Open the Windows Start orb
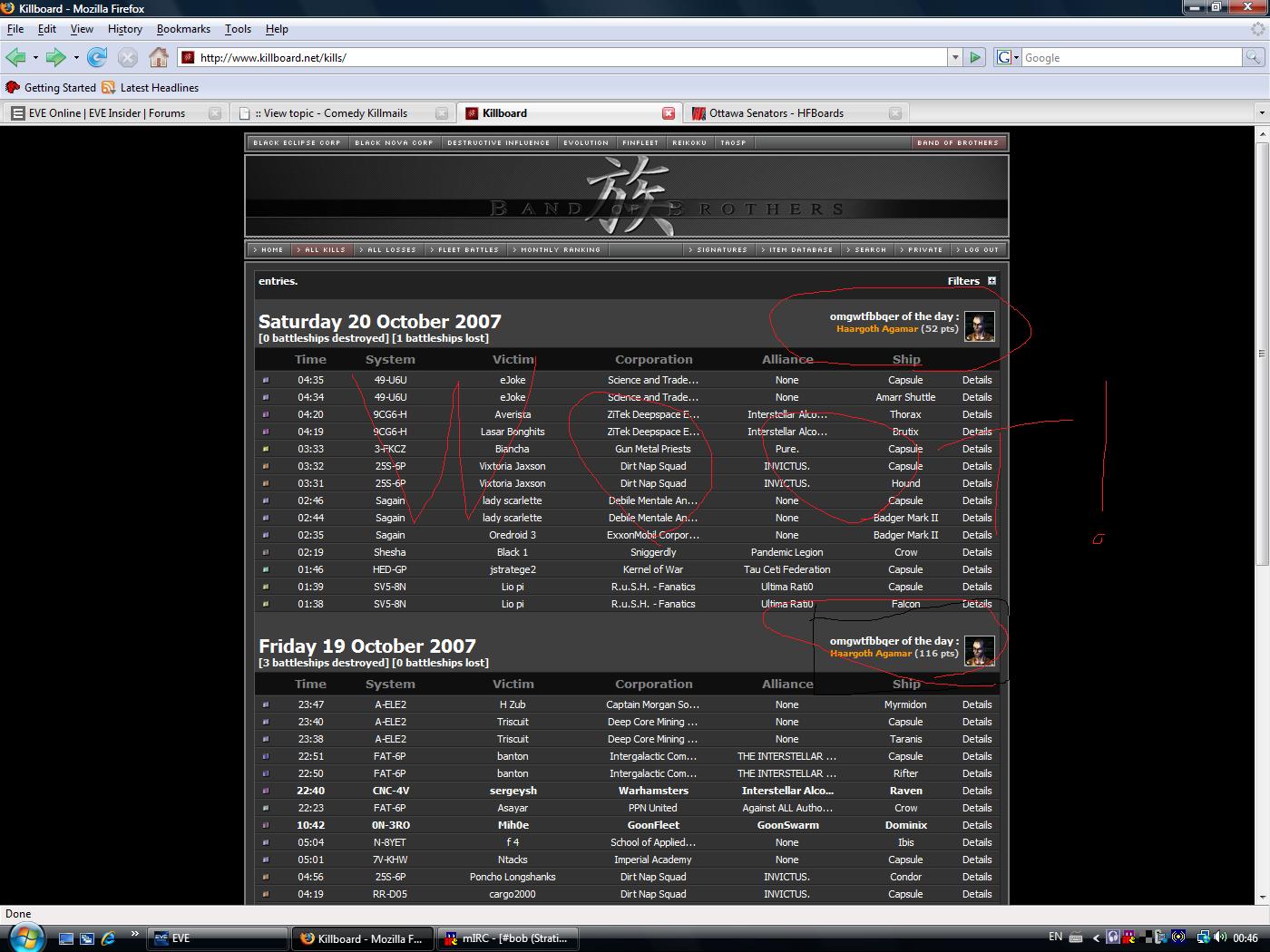The height and width of the screenshot is (952, 1270). tap(24, 937)
